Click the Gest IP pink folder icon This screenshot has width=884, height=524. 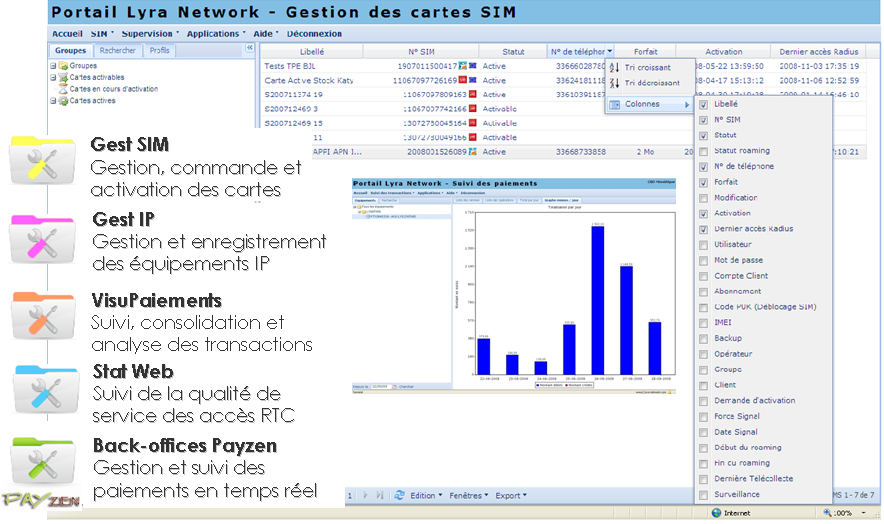tap(43, 239)
